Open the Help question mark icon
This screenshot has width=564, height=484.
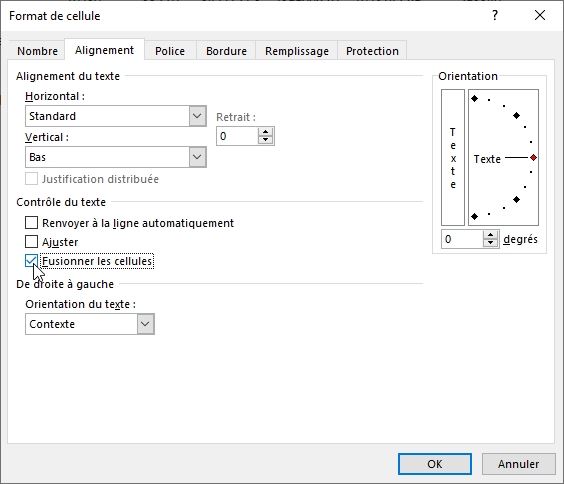[x=495, y=15]
